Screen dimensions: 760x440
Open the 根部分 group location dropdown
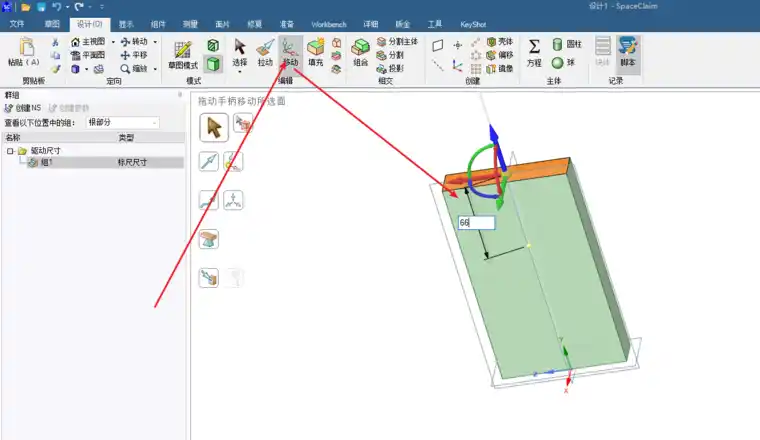point(122,122)
